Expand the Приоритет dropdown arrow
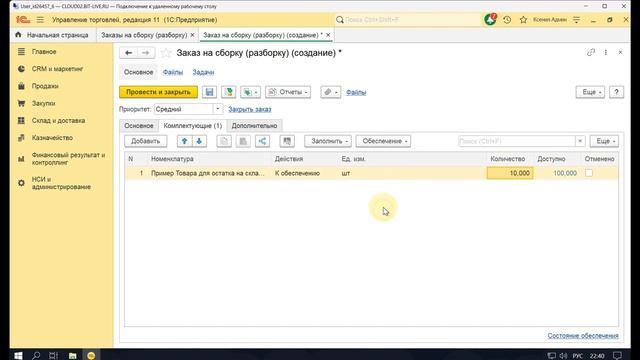The width and height of the screenshot is (640, 360). [218, 109]
